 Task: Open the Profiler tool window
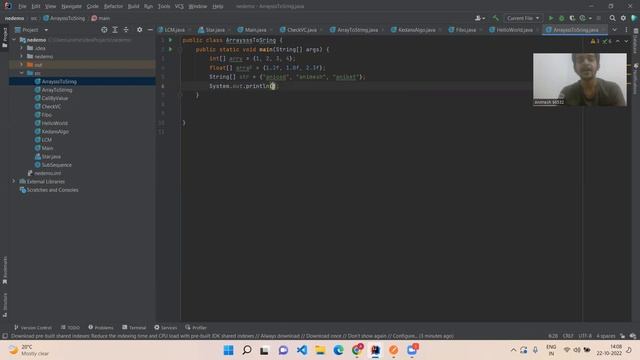[196, 327]
